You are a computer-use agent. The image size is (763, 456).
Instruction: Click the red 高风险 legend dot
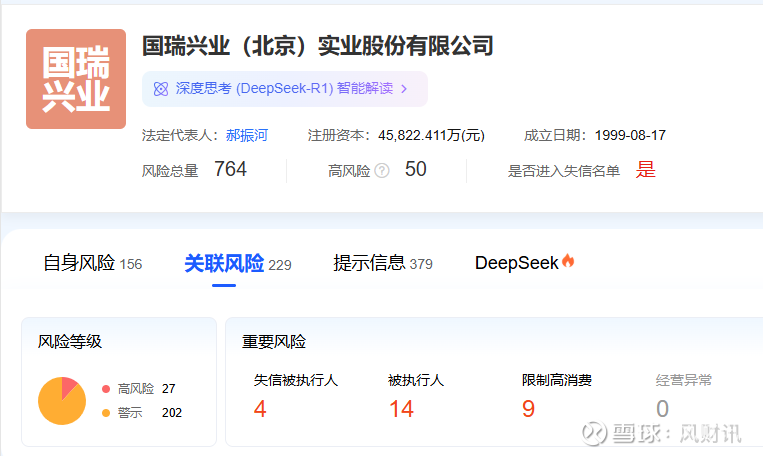click(x=106, y=389)
